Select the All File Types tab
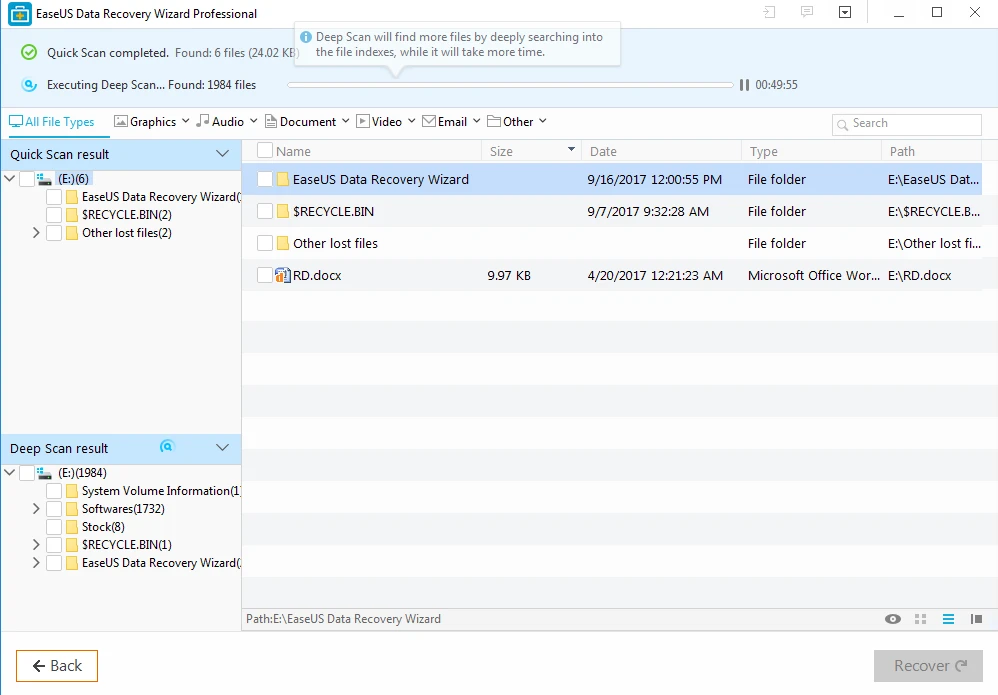 point(52,122)
